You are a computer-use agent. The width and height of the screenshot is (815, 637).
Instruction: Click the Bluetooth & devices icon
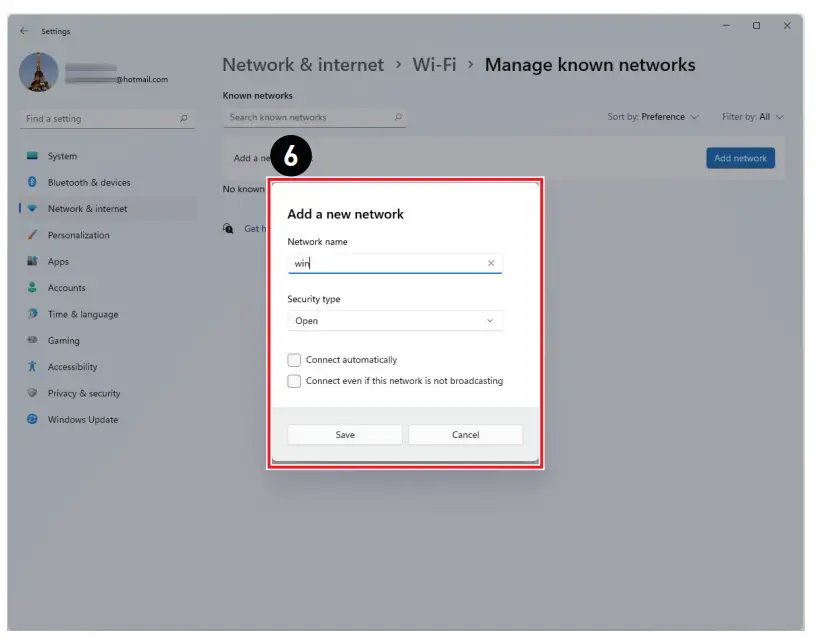point(32,183)
